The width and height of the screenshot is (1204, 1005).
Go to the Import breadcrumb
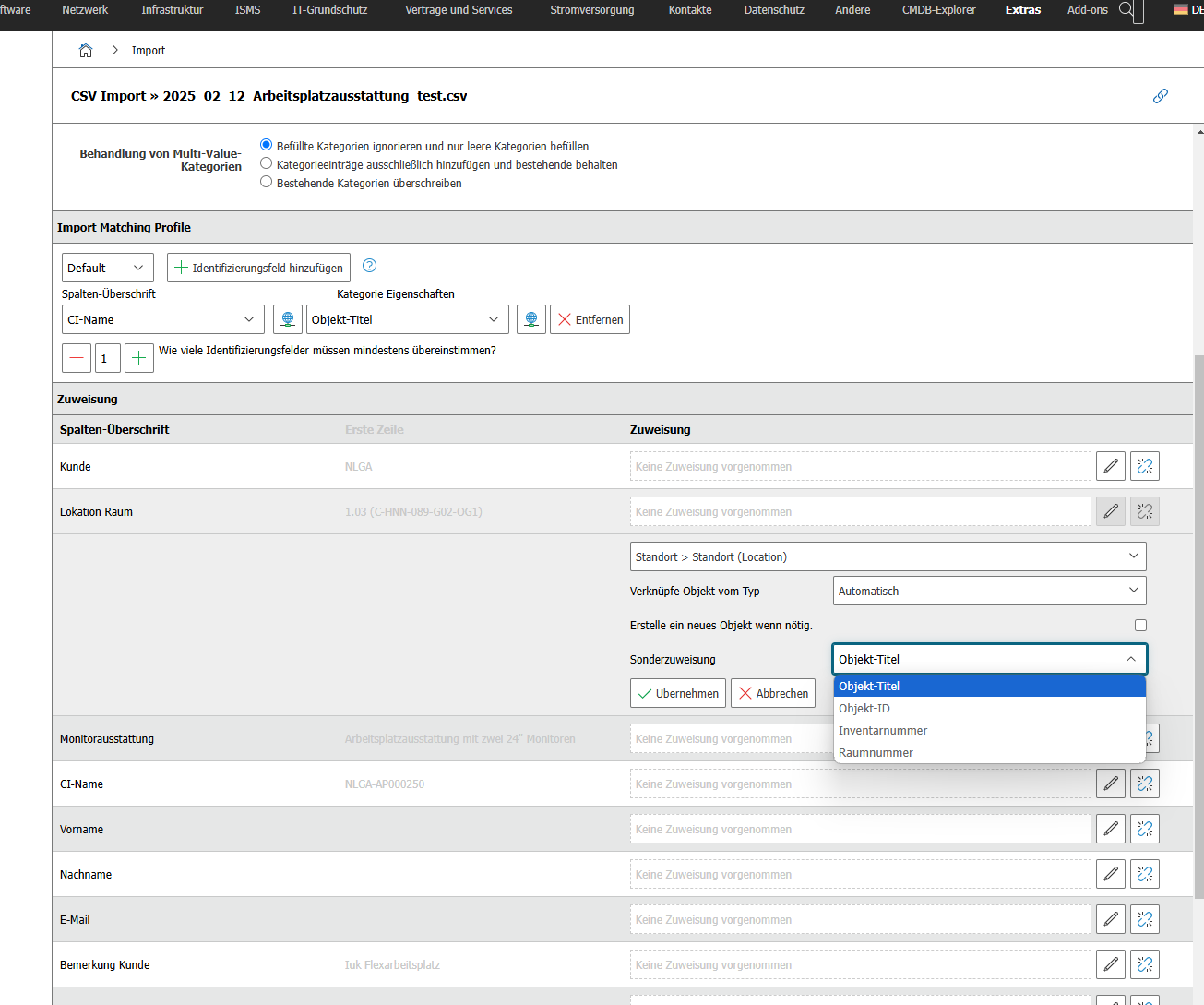coord(149,51)
